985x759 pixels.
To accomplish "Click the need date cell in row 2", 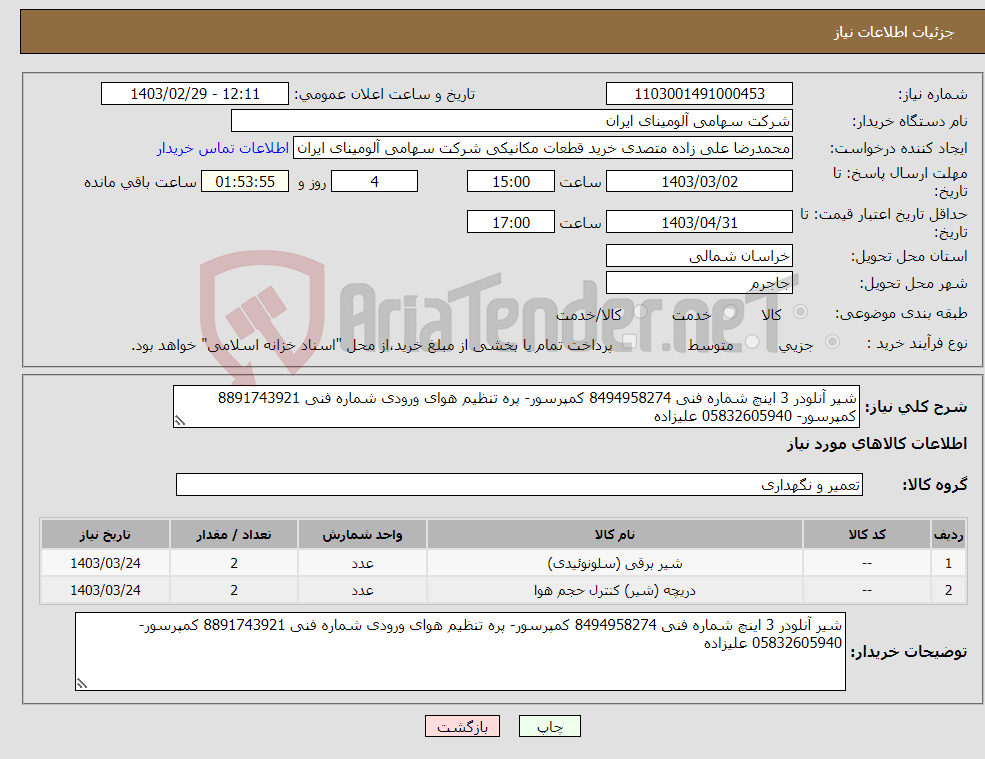I will 105,590.
